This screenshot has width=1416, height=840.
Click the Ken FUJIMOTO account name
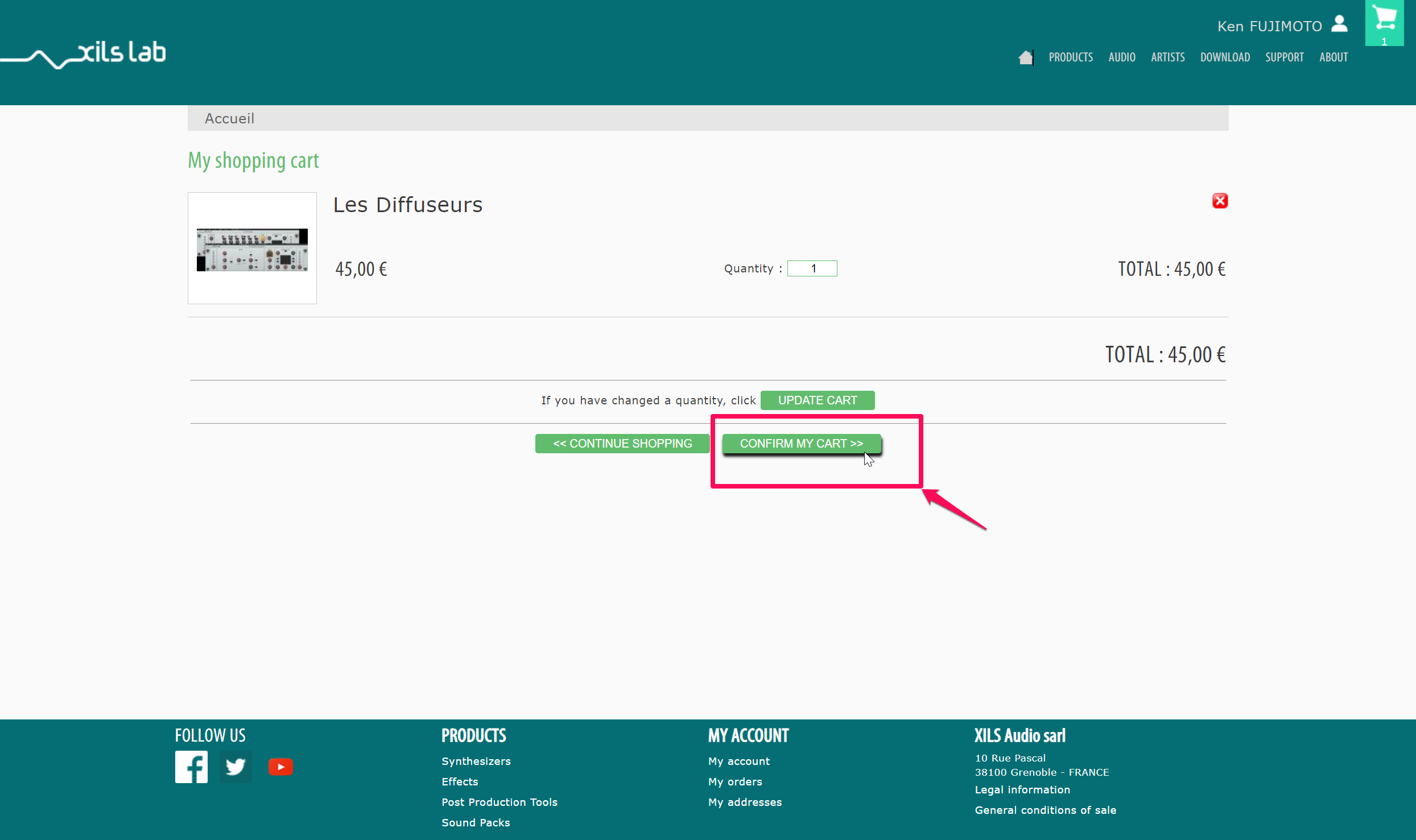pyautogui.click(x=1269, y=26)
